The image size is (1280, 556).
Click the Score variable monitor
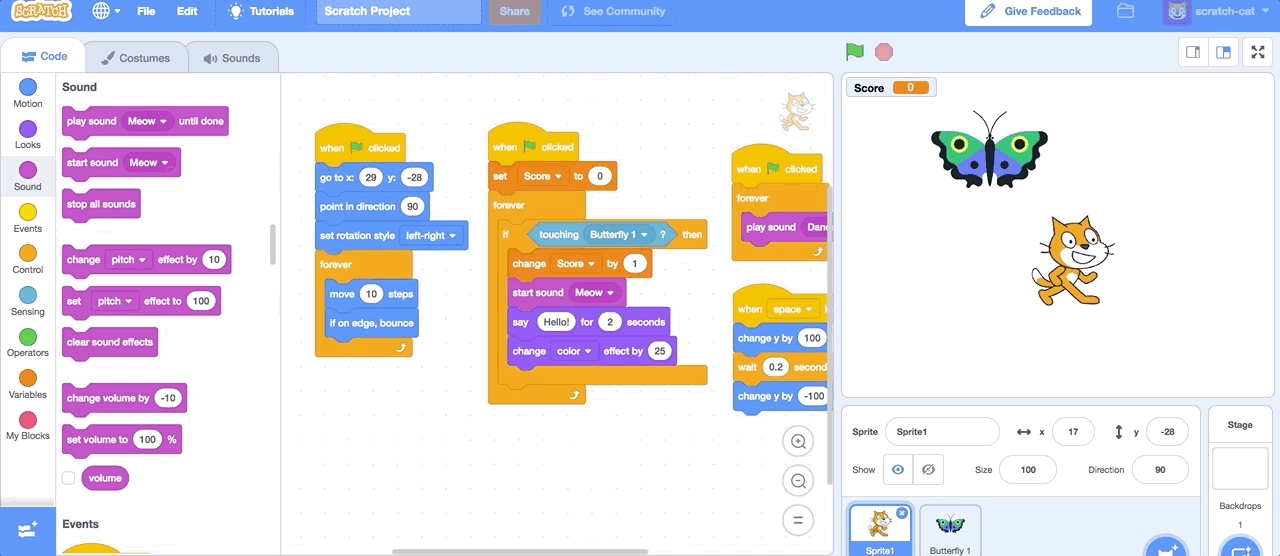(890, 88)
